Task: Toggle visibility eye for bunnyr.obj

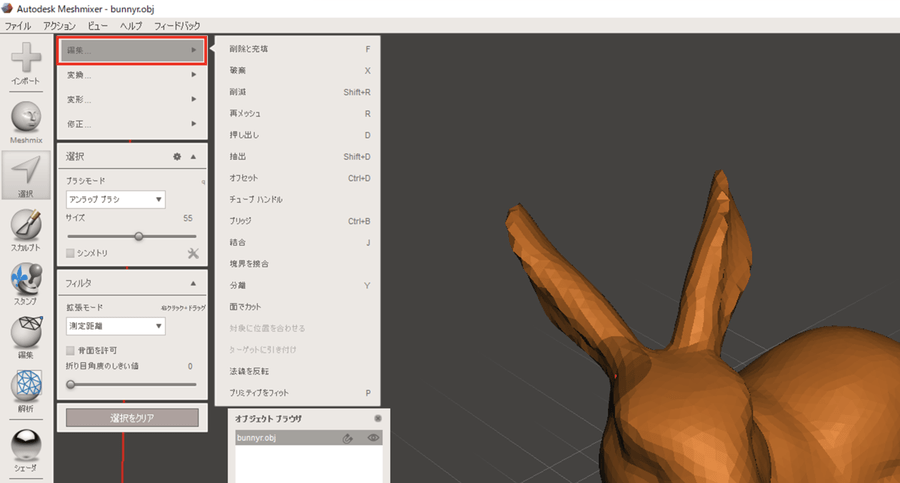Action: 373,438
